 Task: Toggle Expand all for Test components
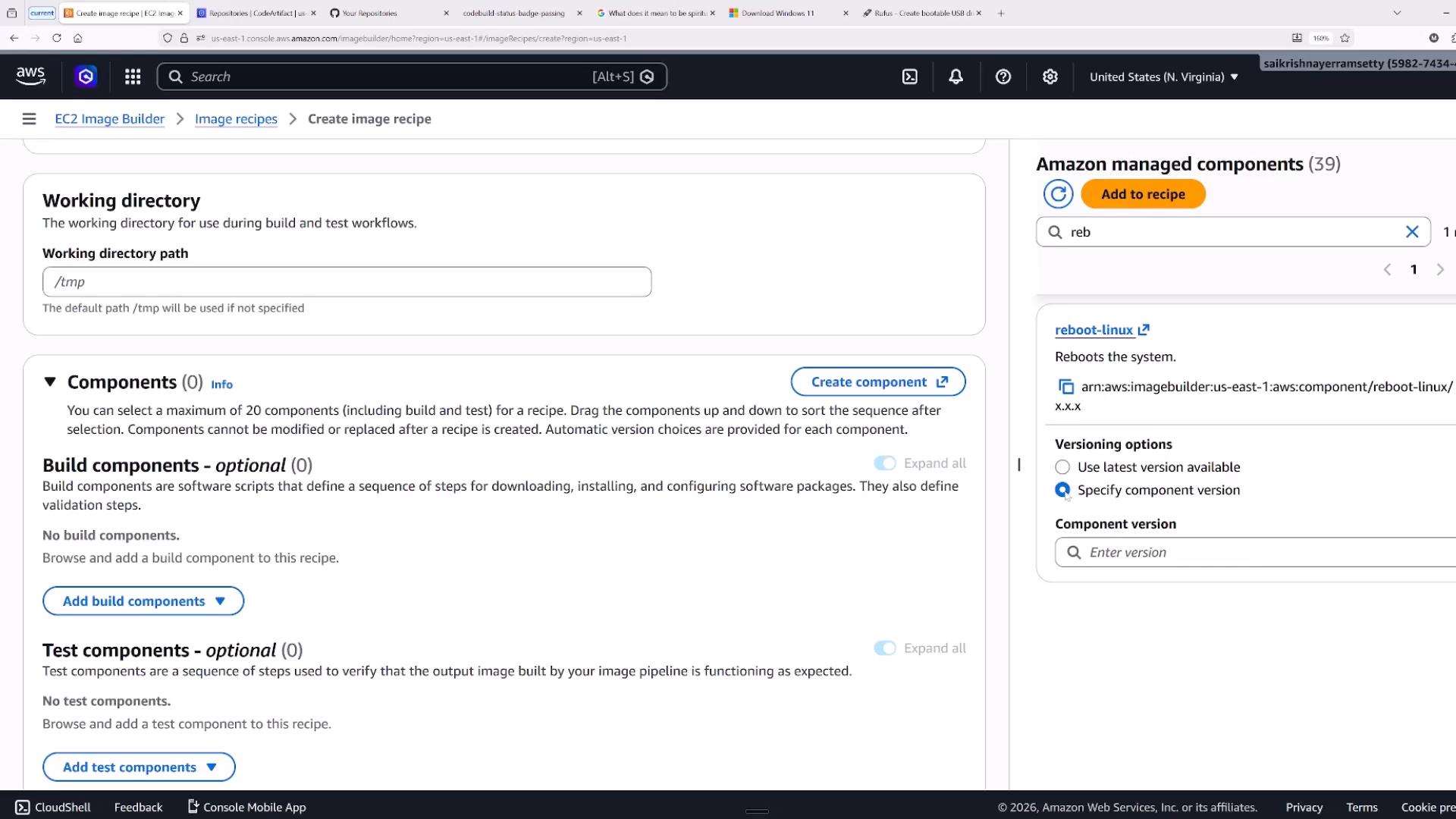[x=884, y=648]
